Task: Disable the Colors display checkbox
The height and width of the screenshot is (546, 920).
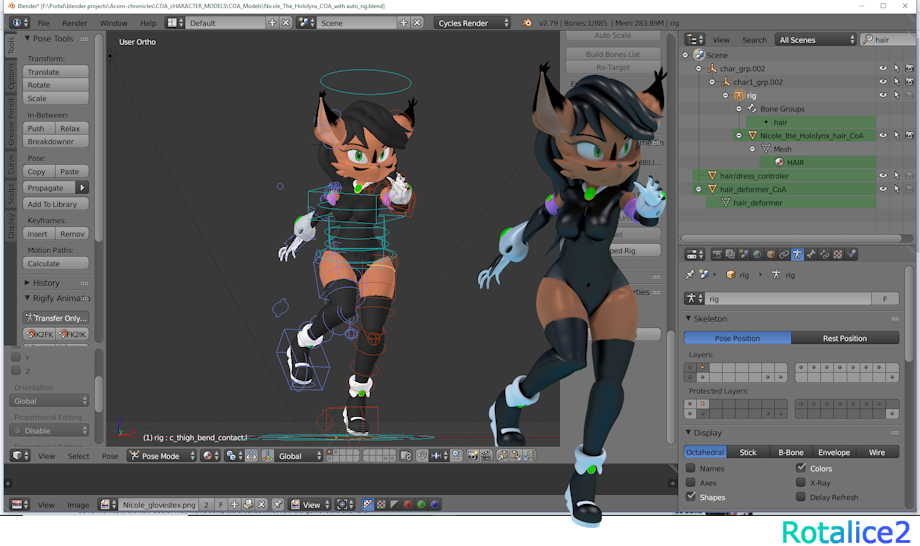Action: coord(801,468)
